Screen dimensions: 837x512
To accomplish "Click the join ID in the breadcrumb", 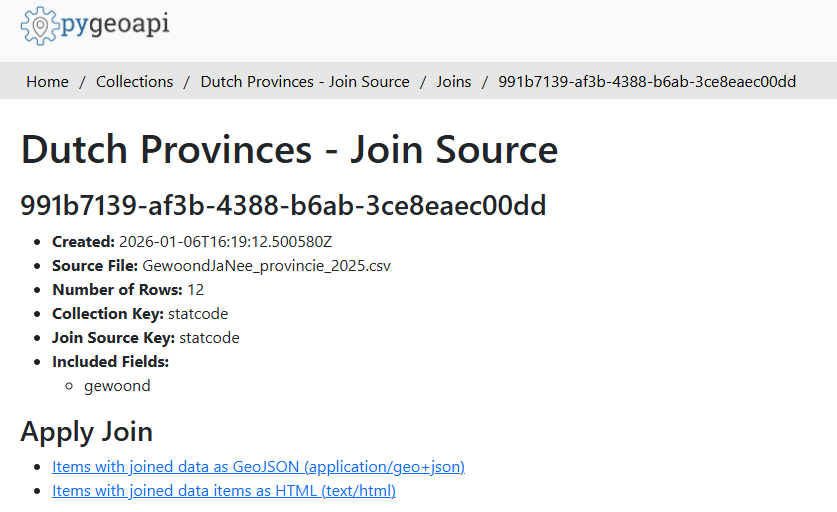I will (x=647, y=82).
